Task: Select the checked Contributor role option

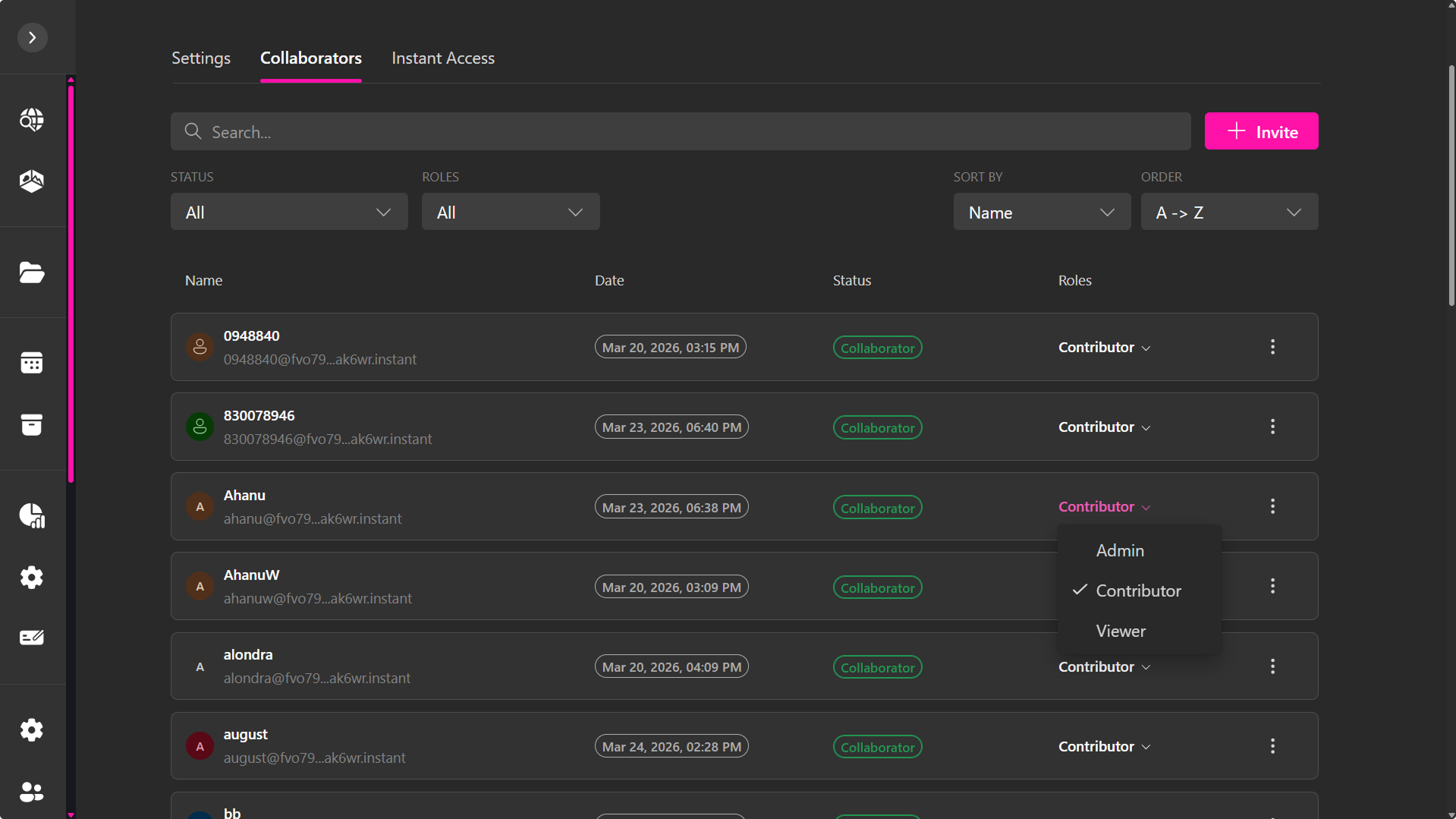Action: pyautogui.click(x=1138, y=591)
